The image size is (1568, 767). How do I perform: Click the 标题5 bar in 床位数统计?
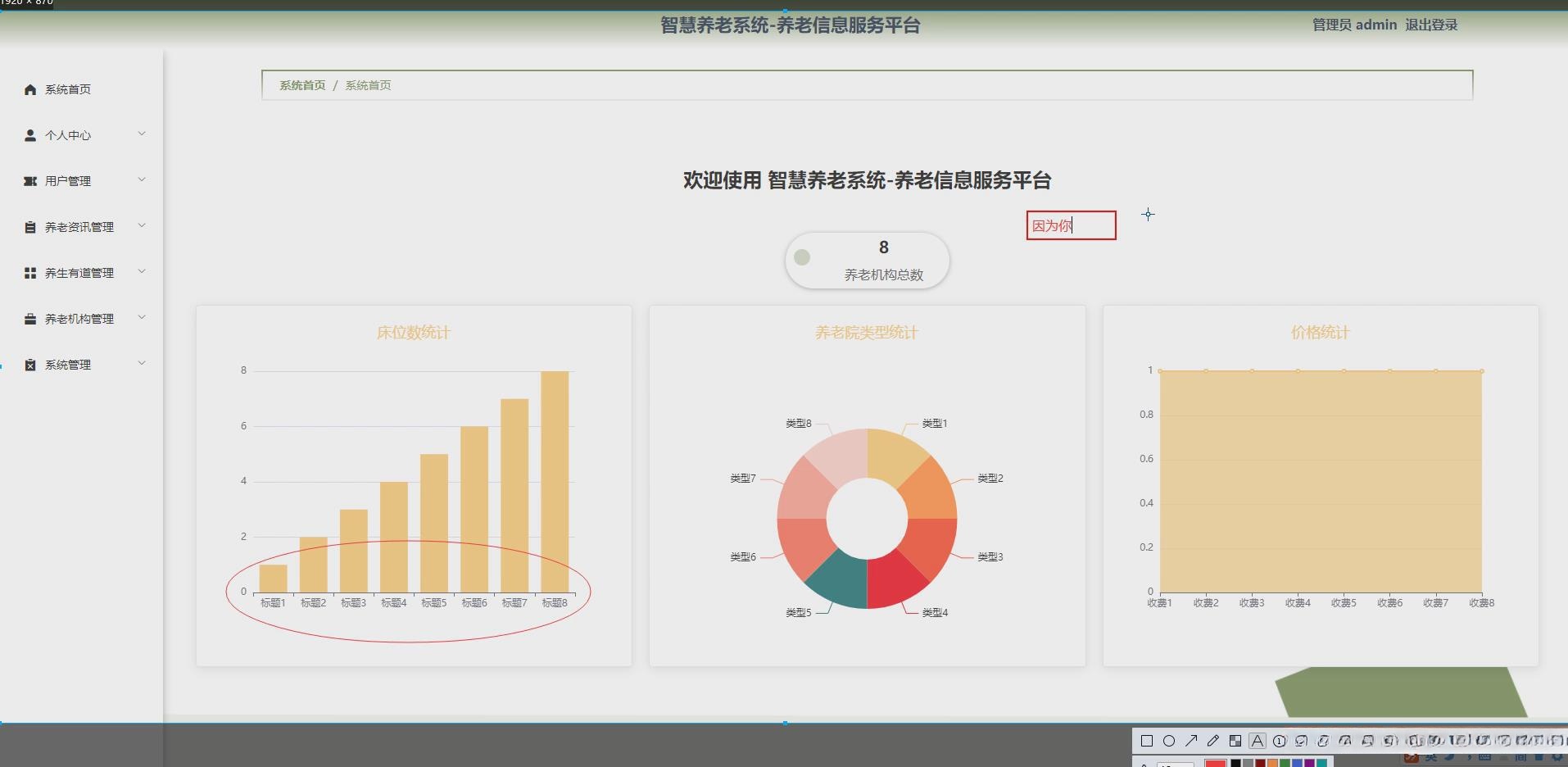pos(434,524)
